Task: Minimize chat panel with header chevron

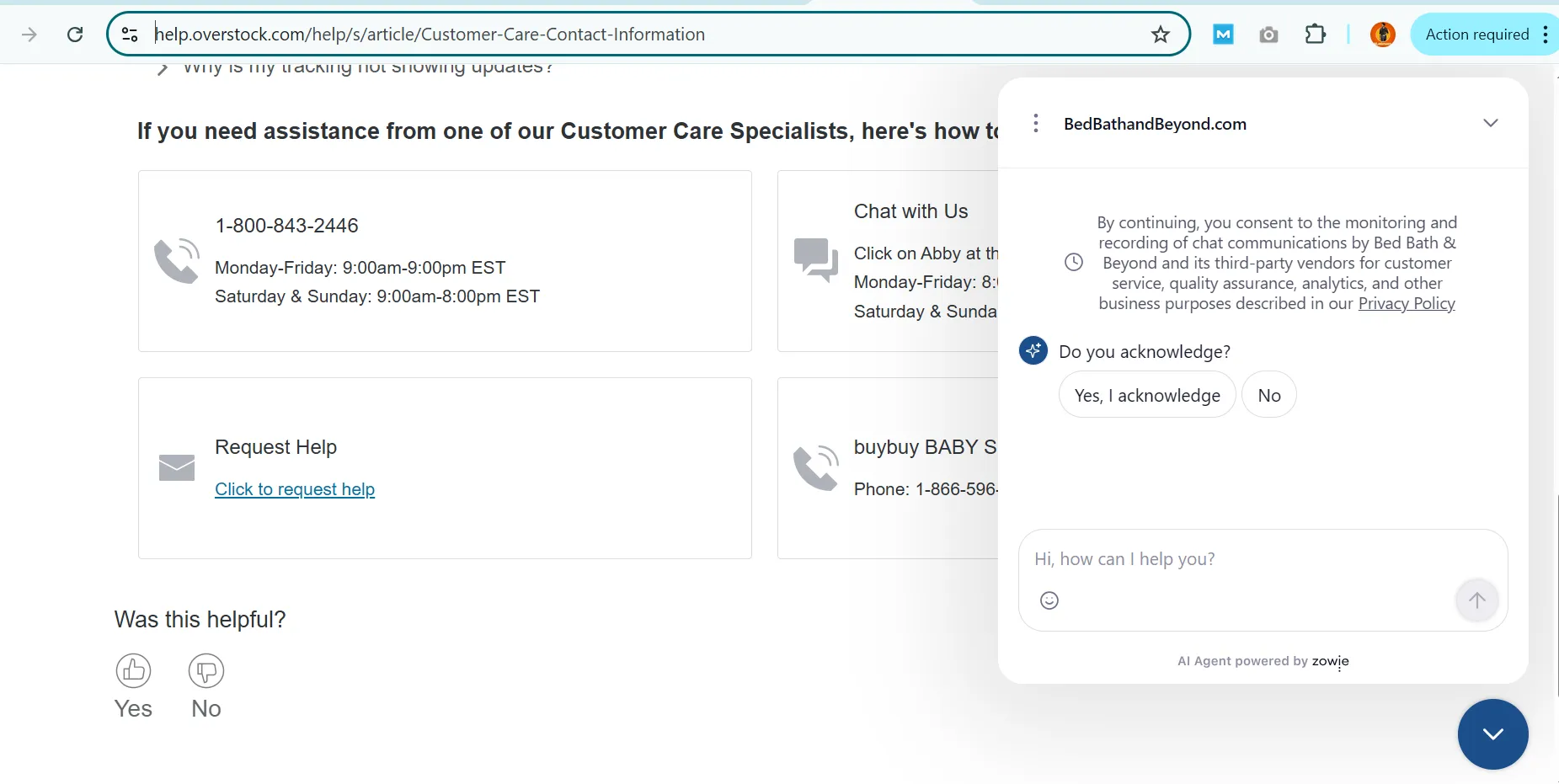Action: [x=1490, y=124]
